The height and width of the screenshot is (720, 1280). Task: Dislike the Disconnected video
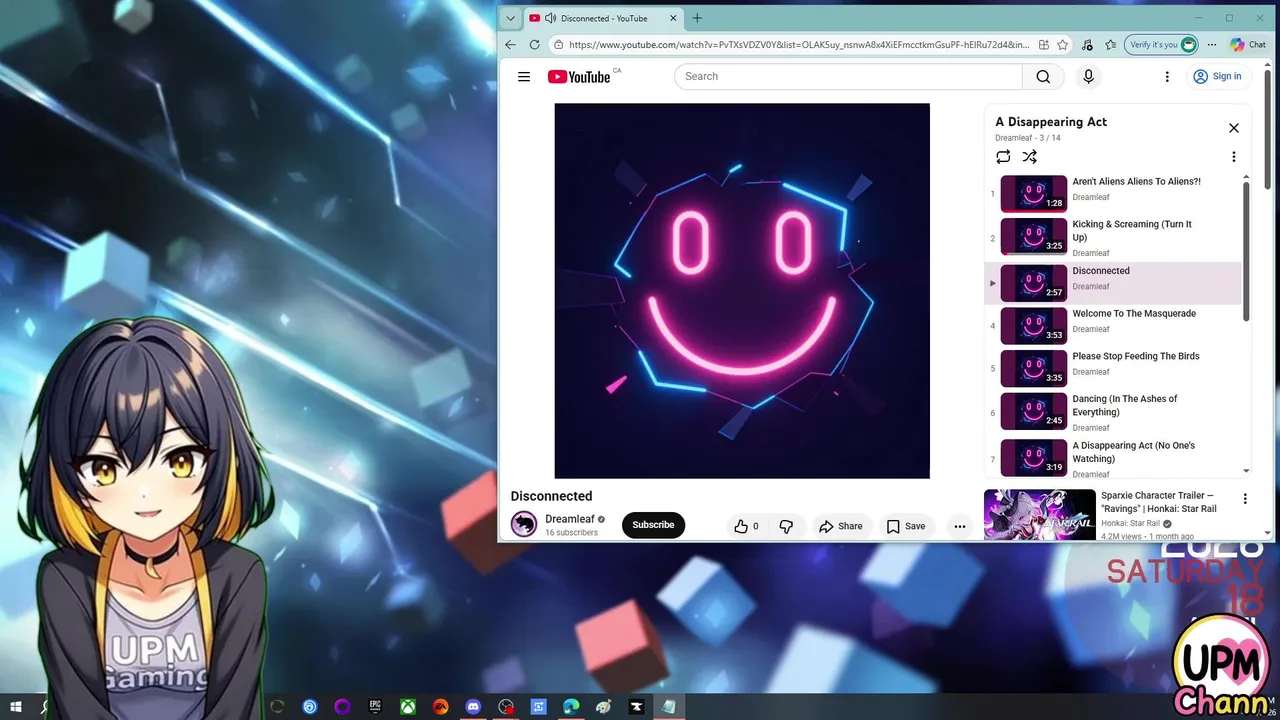point(786,526)
